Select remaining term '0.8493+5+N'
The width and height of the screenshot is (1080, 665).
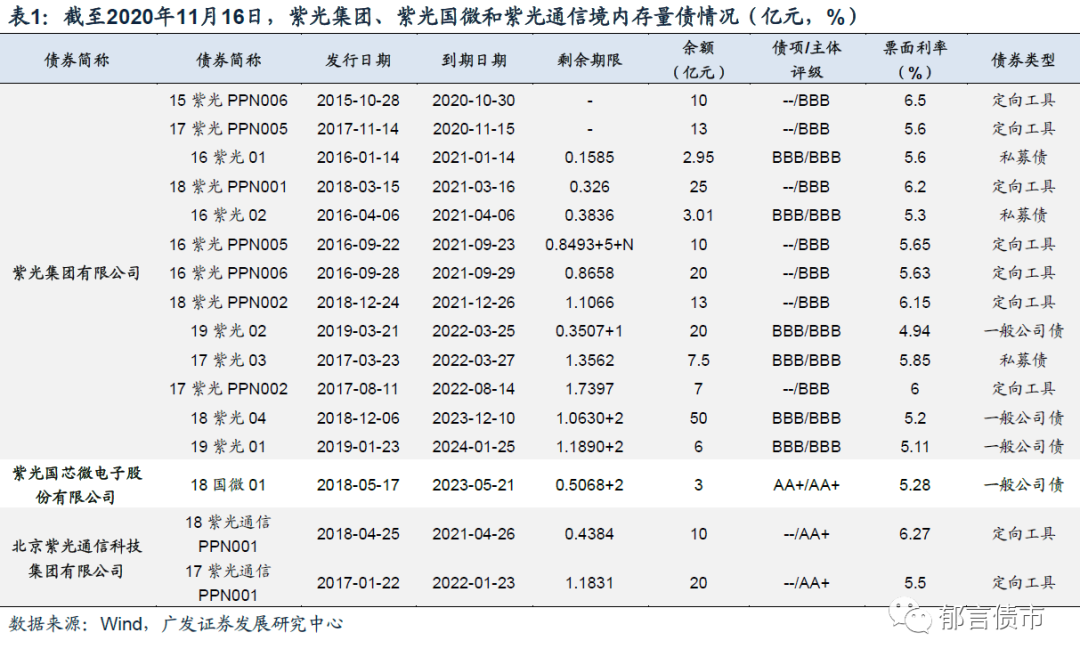590,245
